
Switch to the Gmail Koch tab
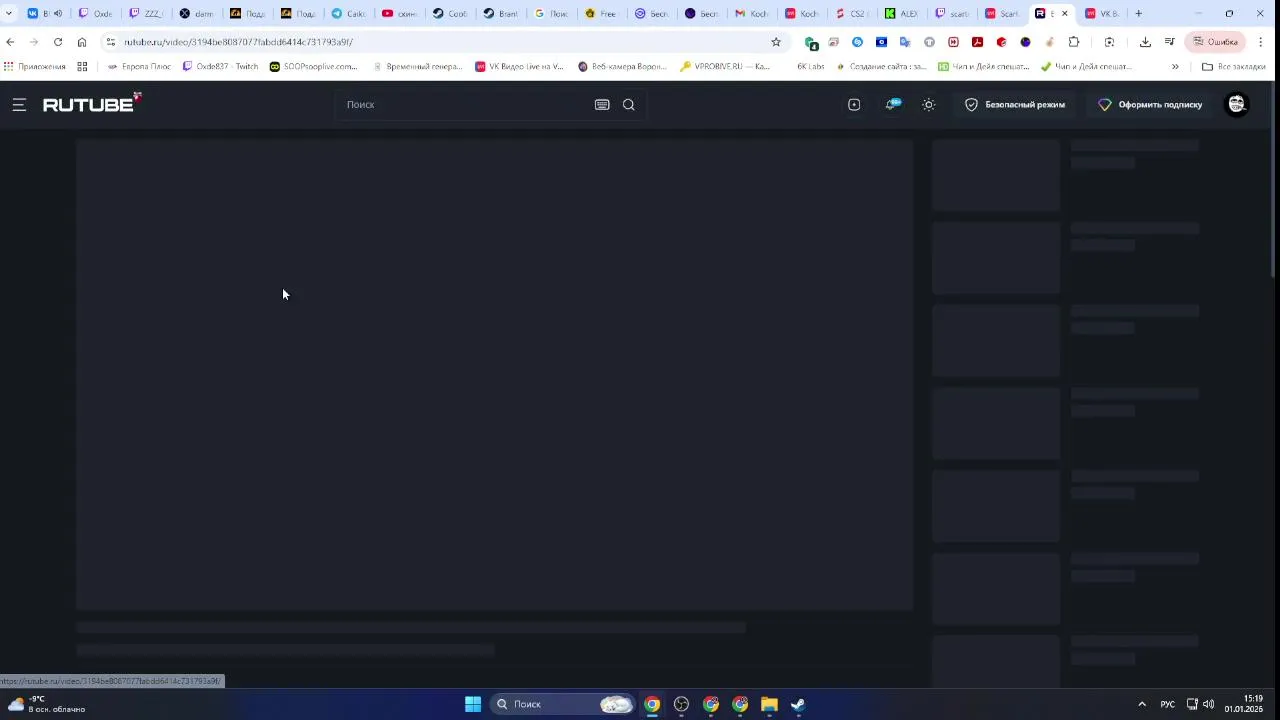752,13
